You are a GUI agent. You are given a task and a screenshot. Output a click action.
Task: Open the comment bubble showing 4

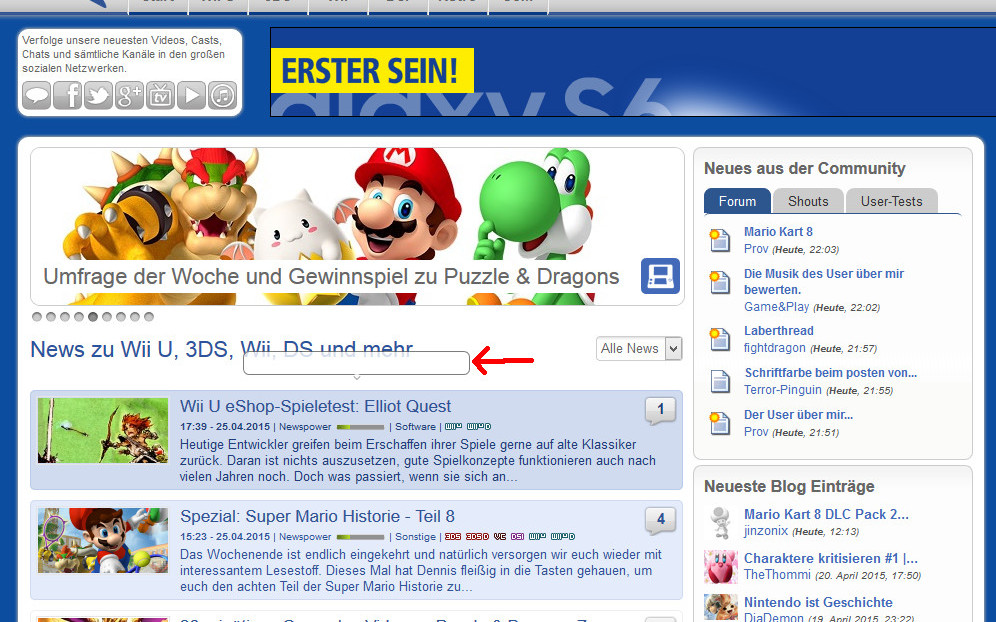pyautogui.click(x=661, y=520)
